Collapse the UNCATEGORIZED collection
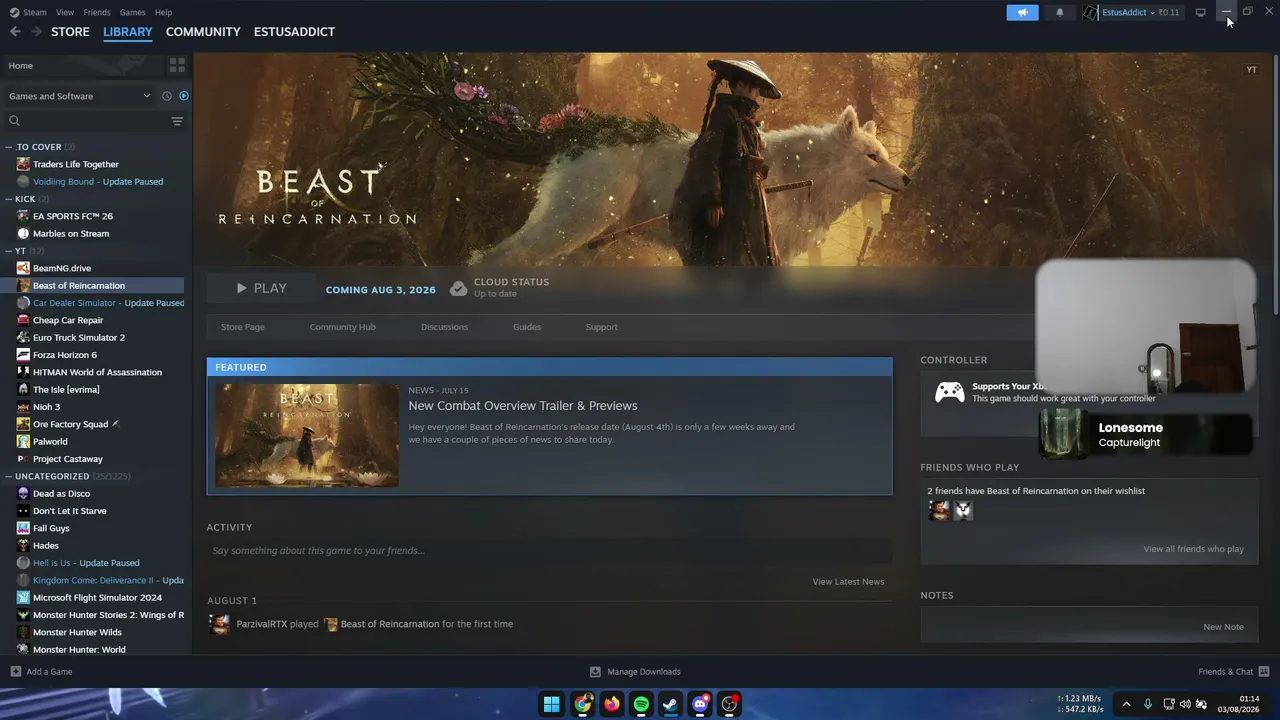1280x720 pixels. click(9, 476)
